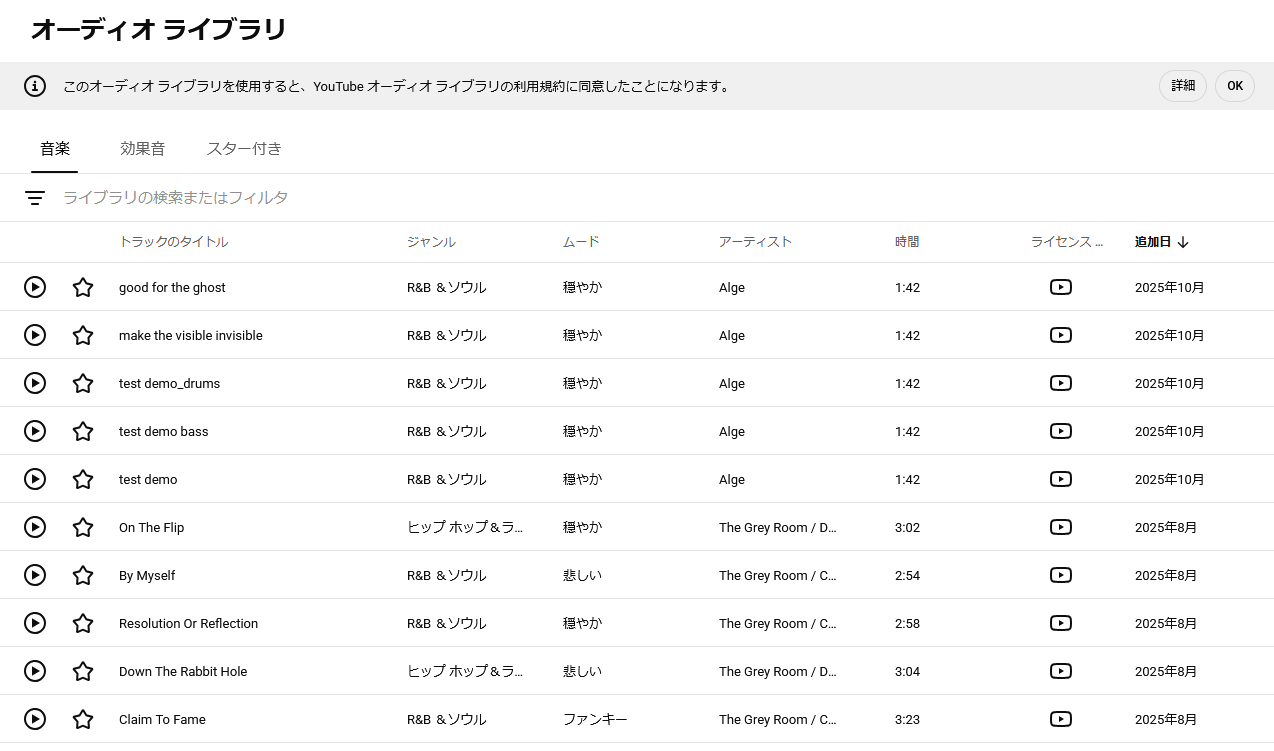Sort tracks by 時間 column header
Image resolution: width=1274 pixels, height=751 pixels.
(906, 242)
